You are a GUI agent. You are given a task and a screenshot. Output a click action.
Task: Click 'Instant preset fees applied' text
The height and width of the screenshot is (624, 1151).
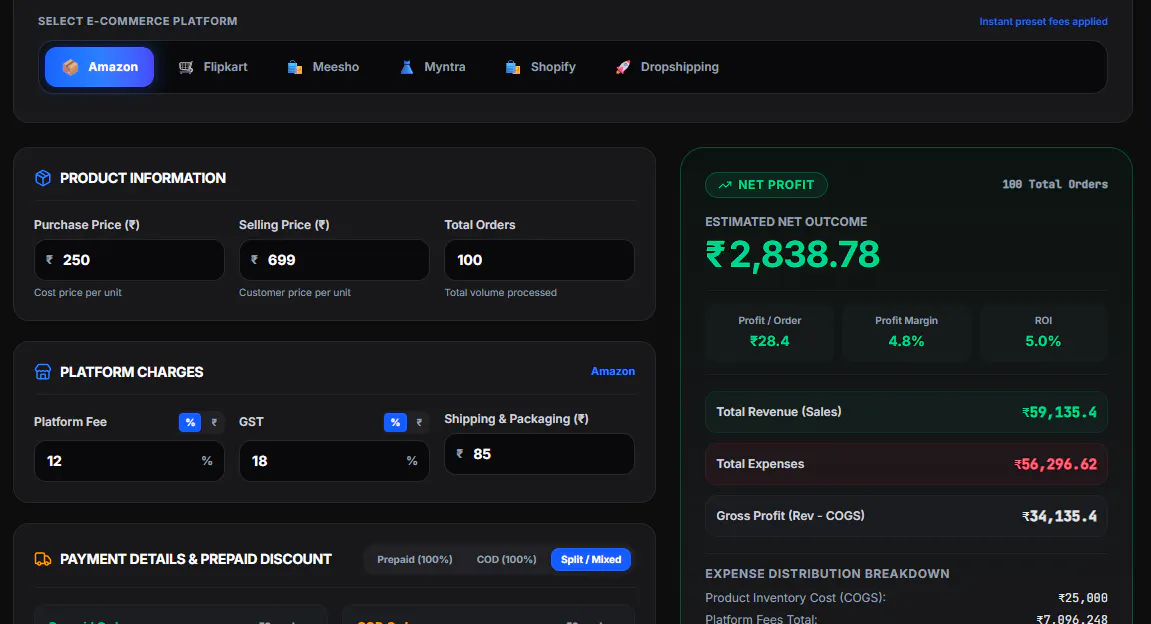(x=1043, y=21)
